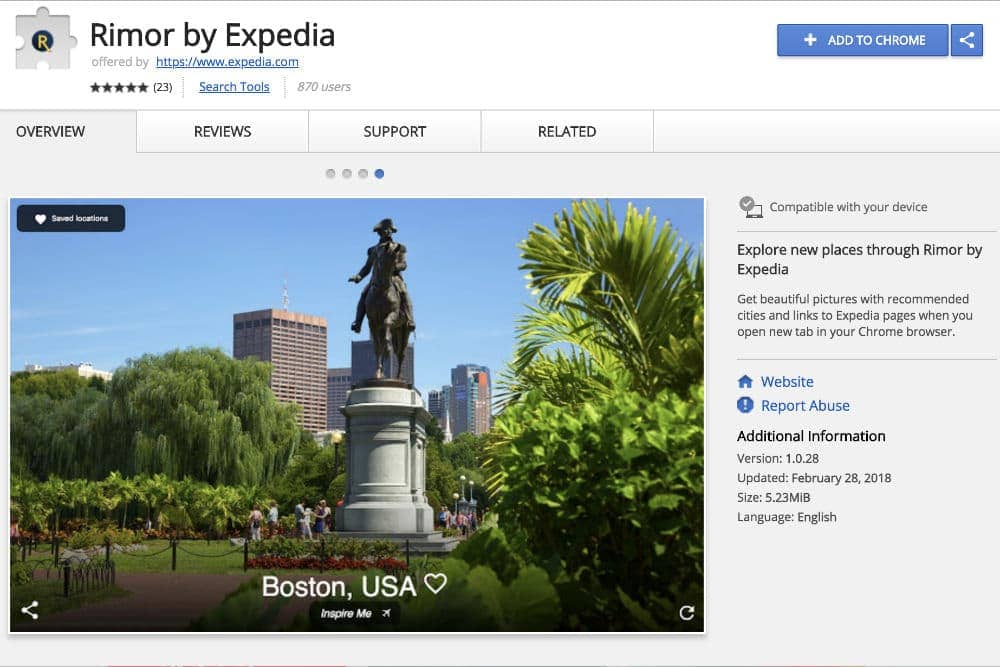Select the first carousel dot

(x=330, y=173)
